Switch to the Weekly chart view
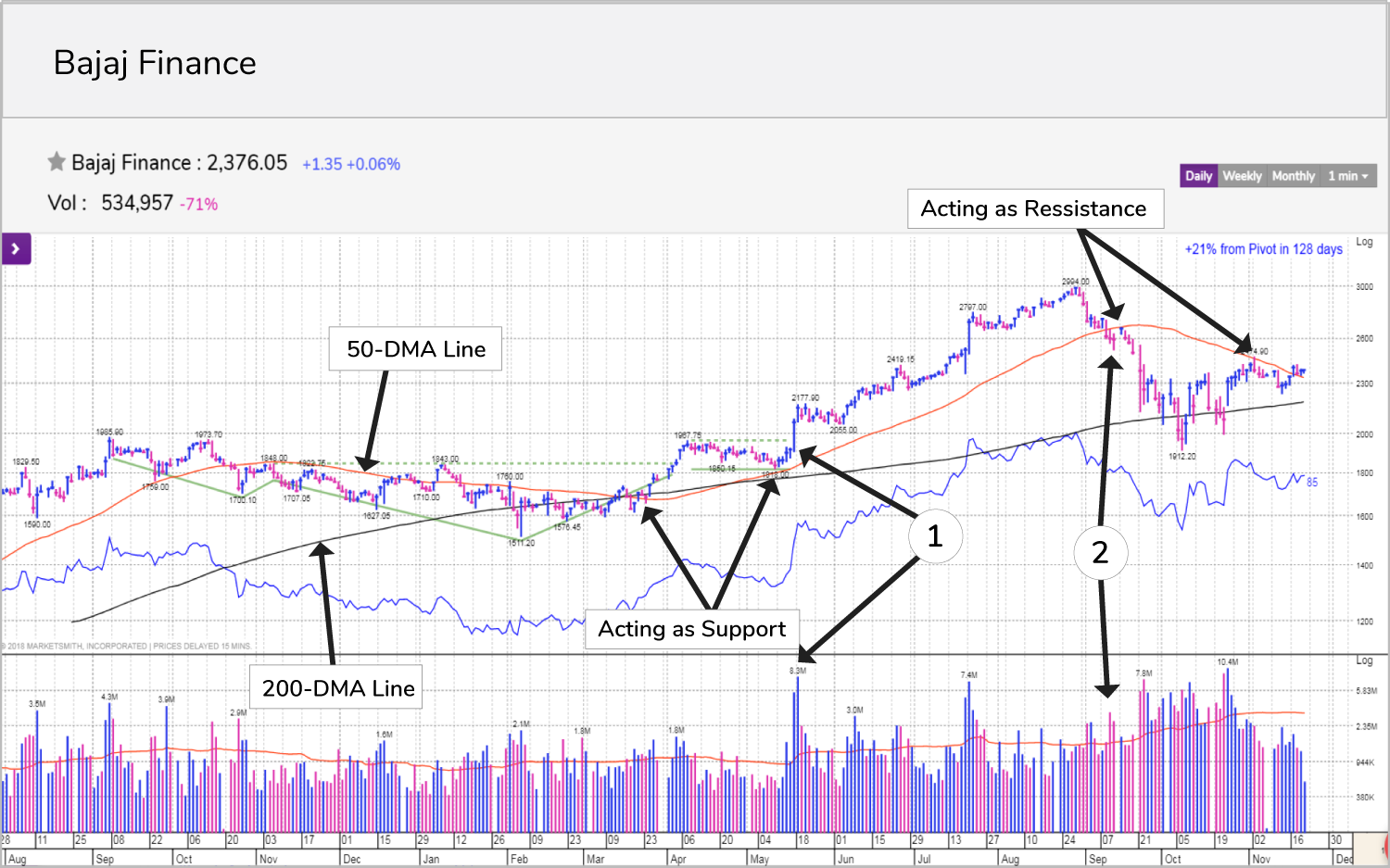 click(x=1242, y=176)
